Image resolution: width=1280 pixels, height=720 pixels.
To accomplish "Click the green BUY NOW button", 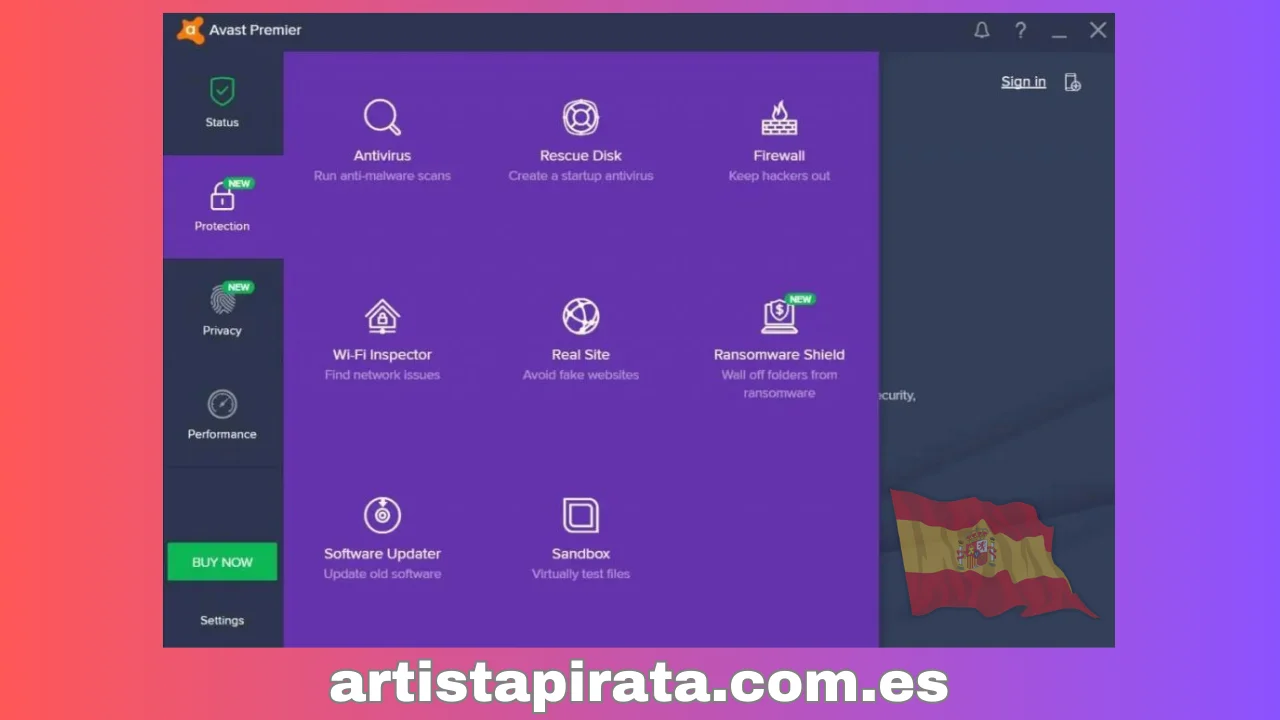I will [x=222, y=562].
